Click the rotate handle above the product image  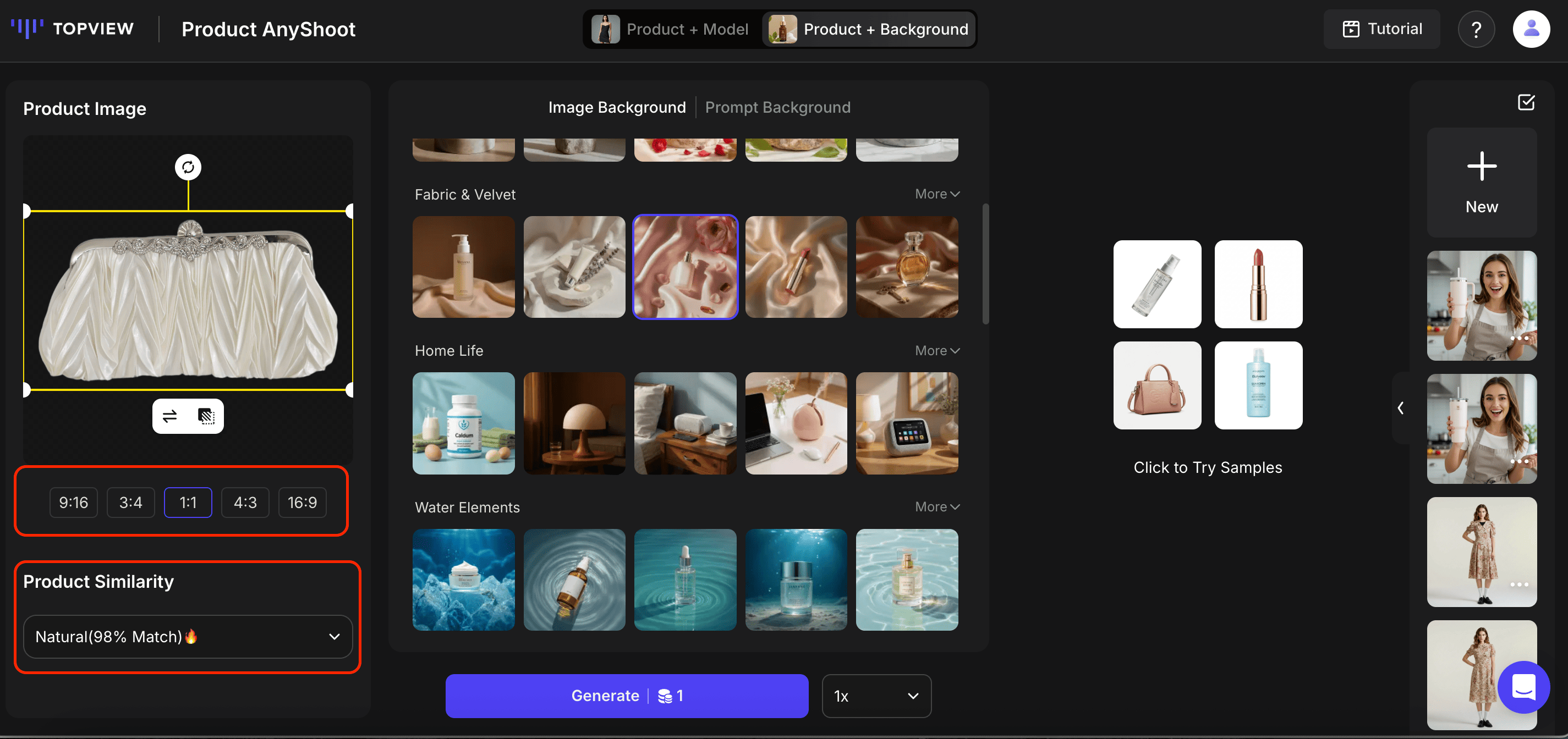[x=188, y=167]
